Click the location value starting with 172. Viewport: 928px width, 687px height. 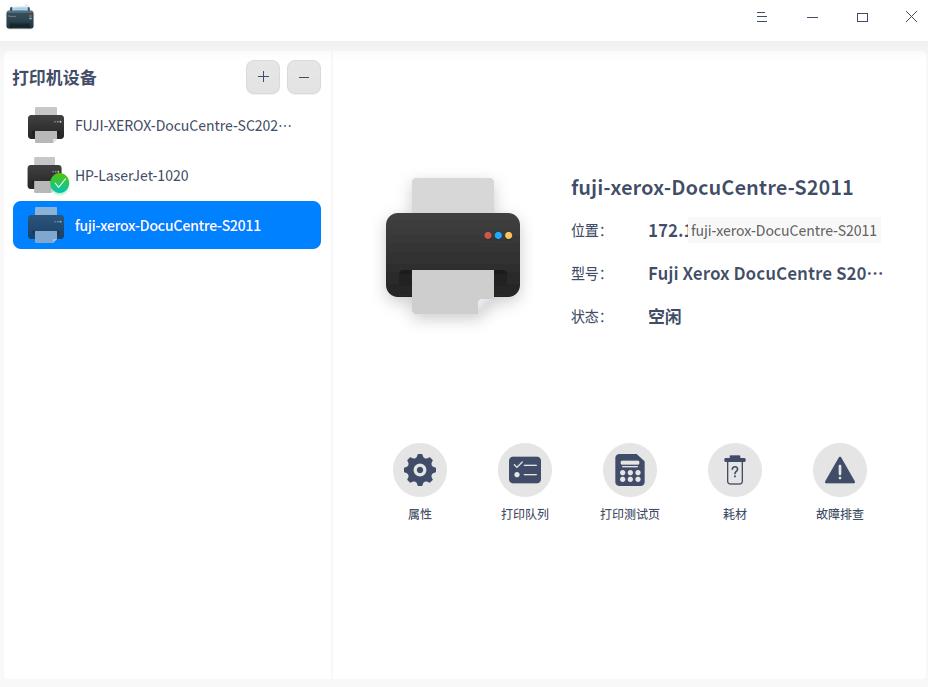pos(668,230)
